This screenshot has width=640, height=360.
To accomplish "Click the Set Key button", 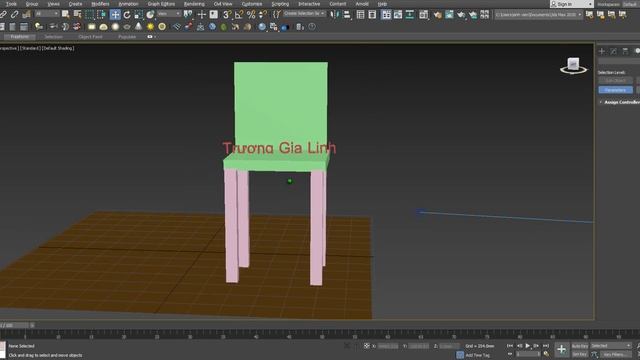I will [580, 354].
